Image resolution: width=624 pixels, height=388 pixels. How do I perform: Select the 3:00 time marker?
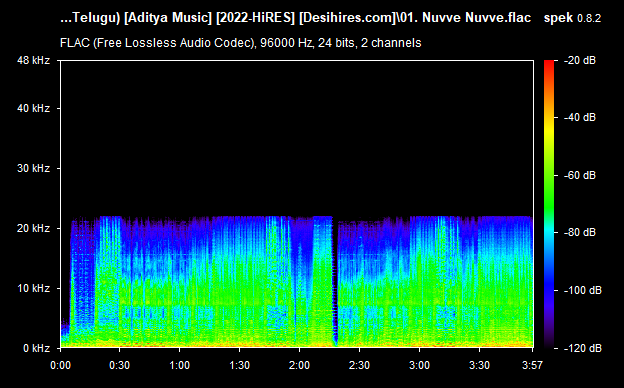[419, 365]
